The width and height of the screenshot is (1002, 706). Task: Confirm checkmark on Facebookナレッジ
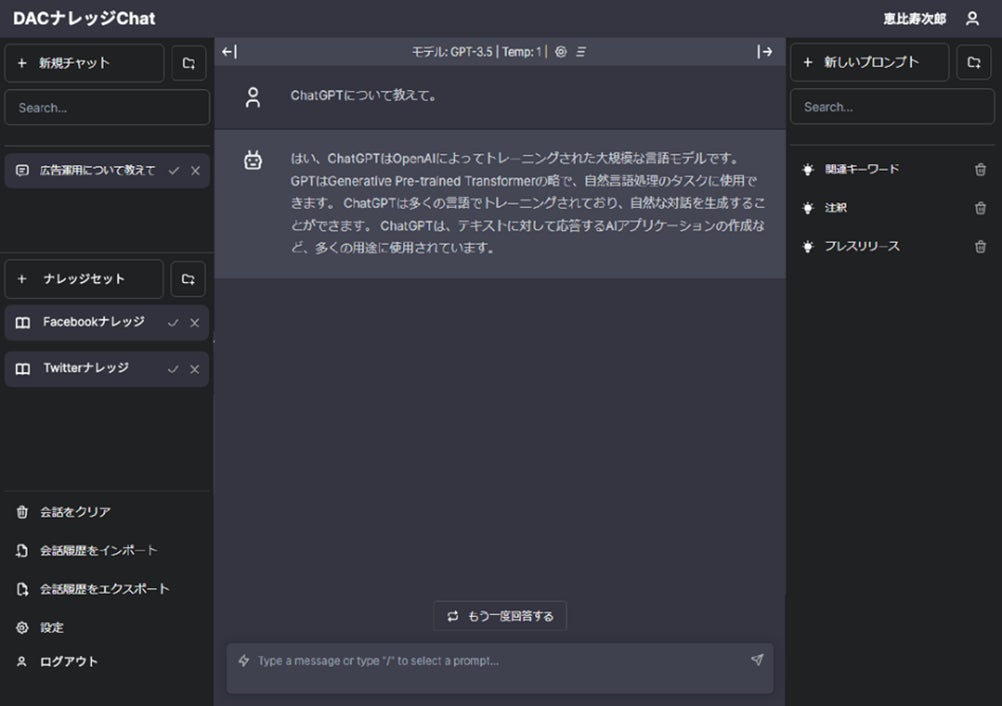(173, 323)
